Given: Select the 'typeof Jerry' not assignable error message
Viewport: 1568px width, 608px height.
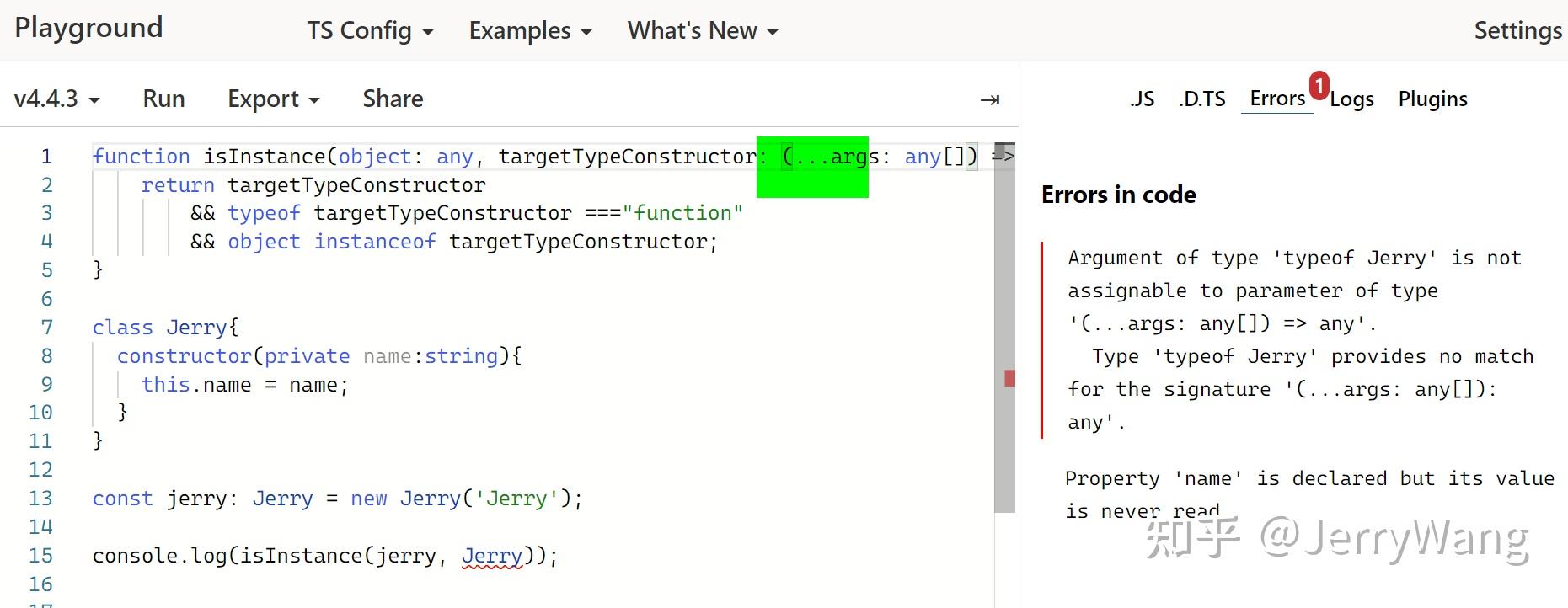Looking at the screenshot, I should 1298,340.
